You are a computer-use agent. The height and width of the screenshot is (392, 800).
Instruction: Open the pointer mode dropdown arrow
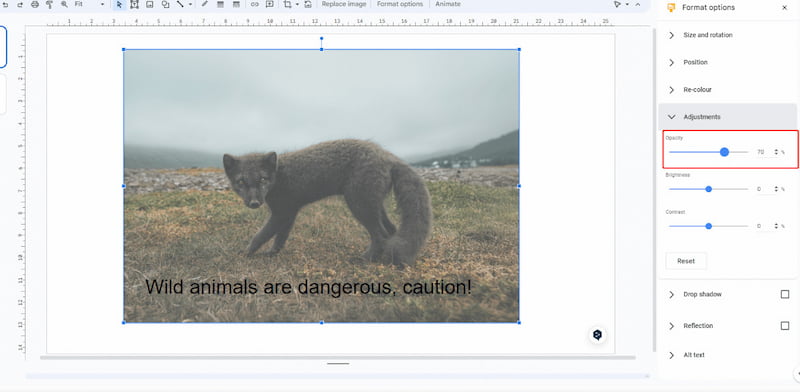click(x=627, y=4)
